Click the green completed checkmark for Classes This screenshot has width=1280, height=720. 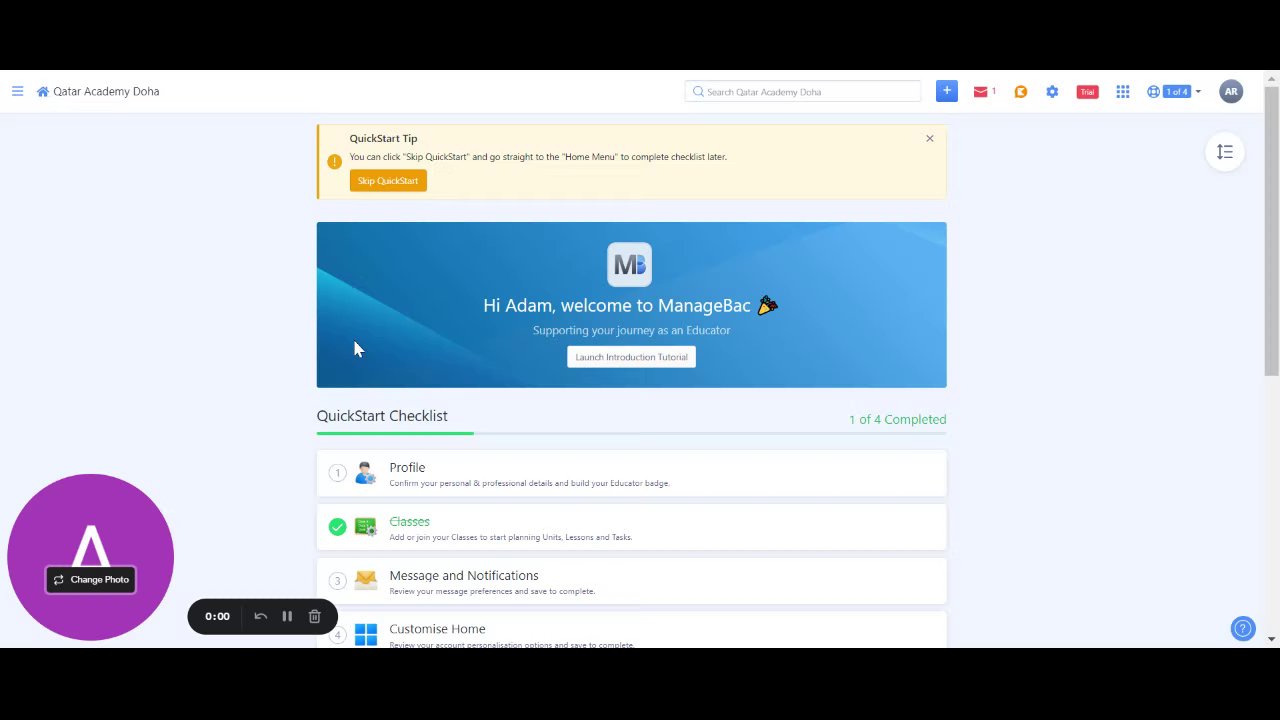coord(337,527)
